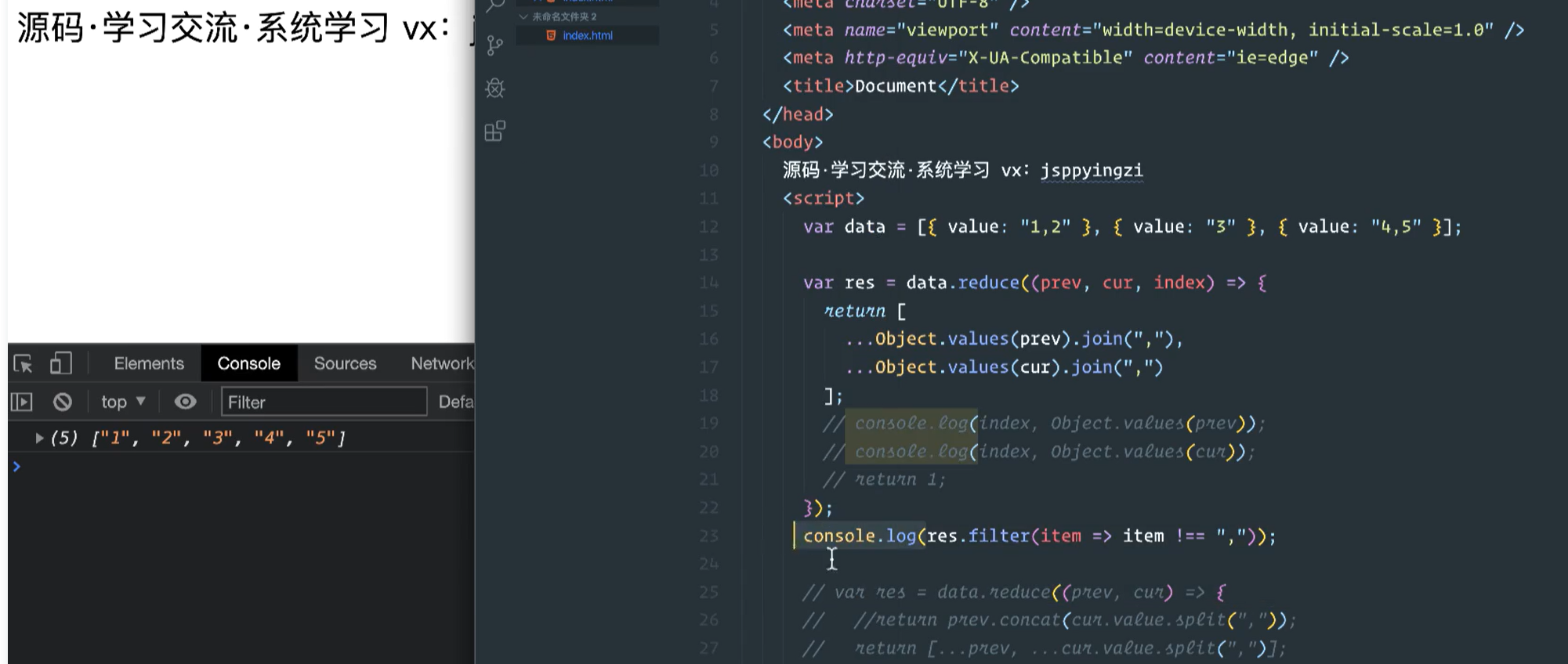Switch to the Console tab
Viewport: 1568px width, 664px height.
click(x=248, y=363)
